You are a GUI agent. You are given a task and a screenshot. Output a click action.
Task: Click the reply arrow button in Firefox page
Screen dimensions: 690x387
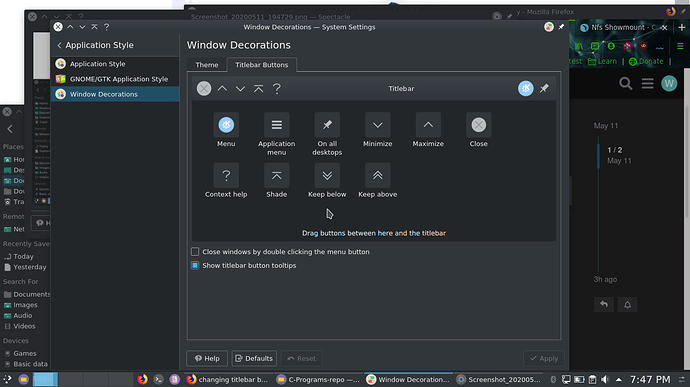pos(604,305)
